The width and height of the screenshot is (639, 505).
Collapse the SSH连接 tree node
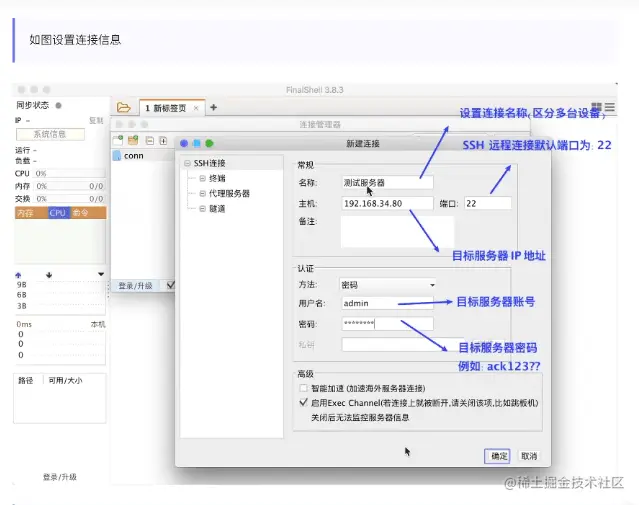187,163
